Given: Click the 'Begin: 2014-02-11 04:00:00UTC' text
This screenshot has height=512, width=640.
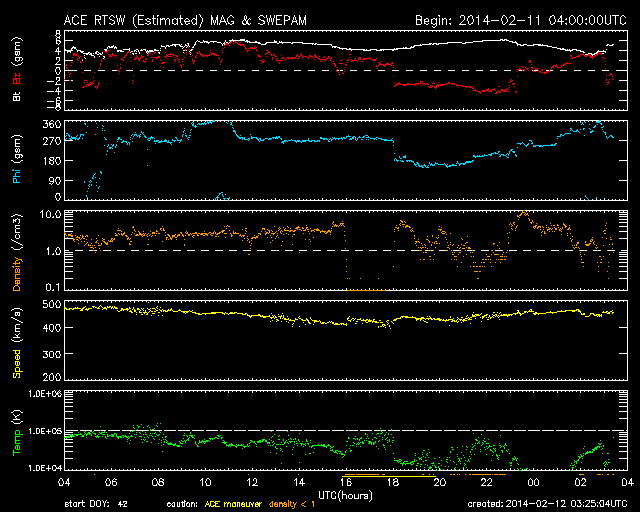Looking at the screenshot, I should tap(521, 20).
